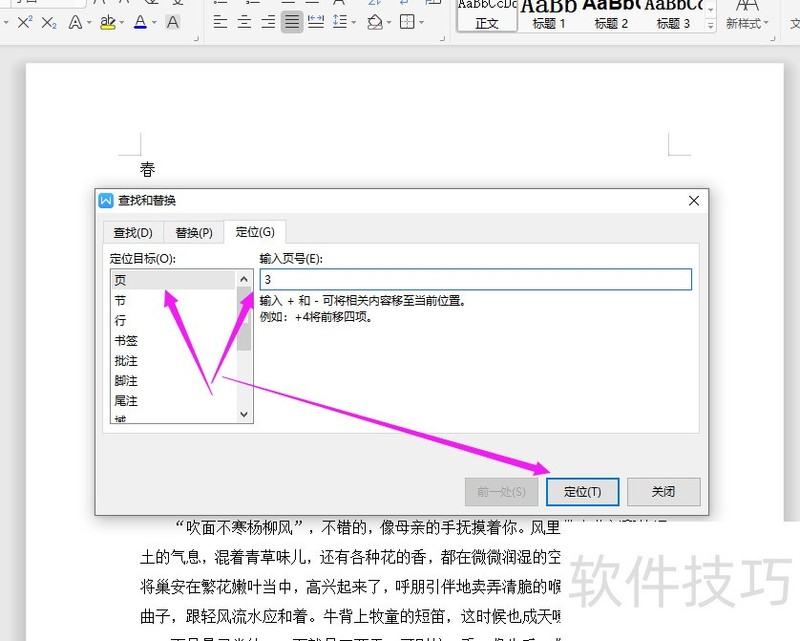Open the font color dropdown arrow

pyautogui.click(x=154, y=22)
